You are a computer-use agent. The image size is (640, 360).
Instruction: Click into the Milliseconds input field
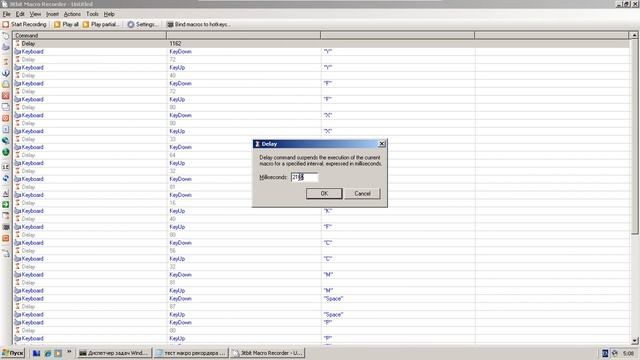[304, 177]
